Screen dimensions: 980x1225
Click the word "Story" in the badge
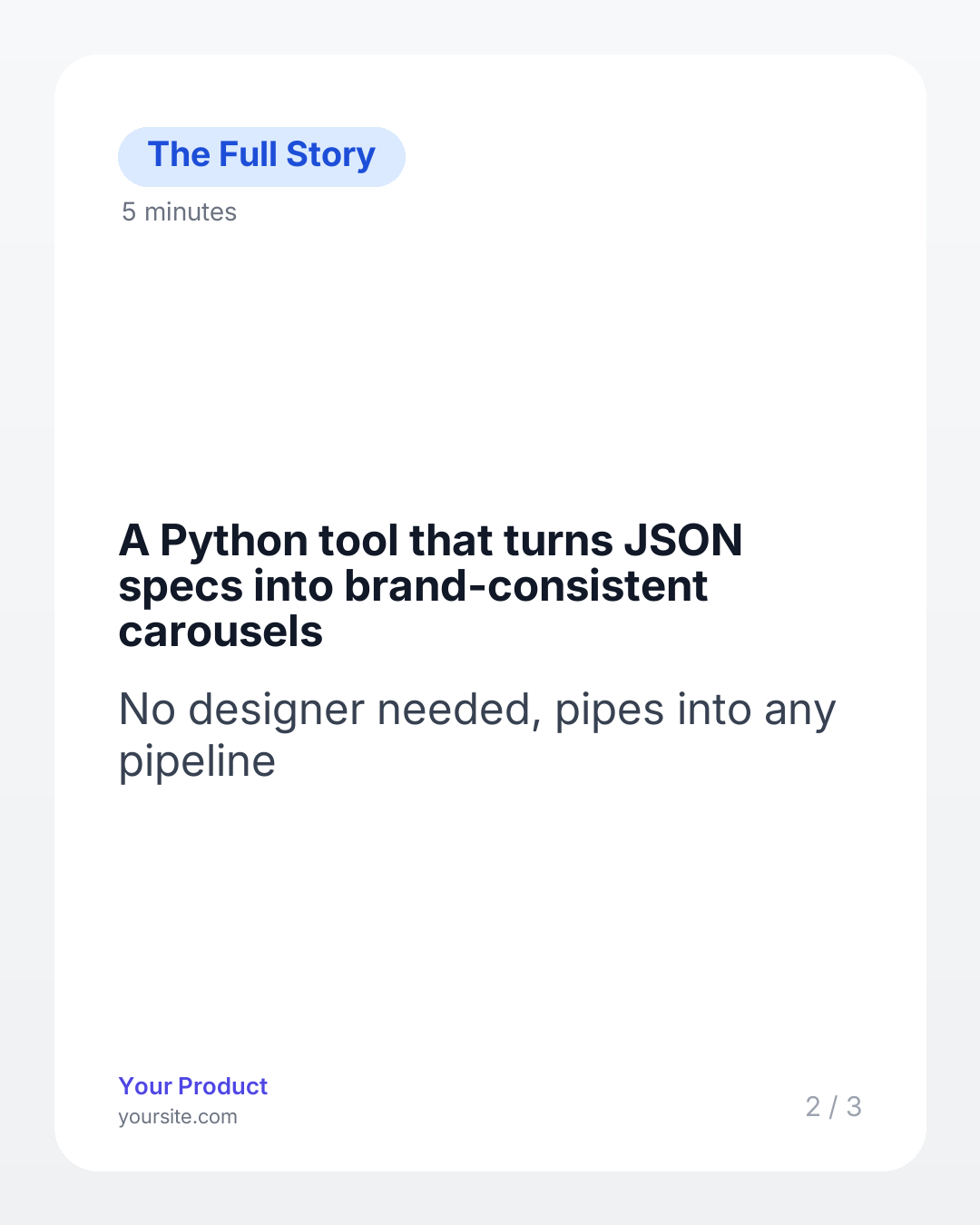(x=330, y=156)
